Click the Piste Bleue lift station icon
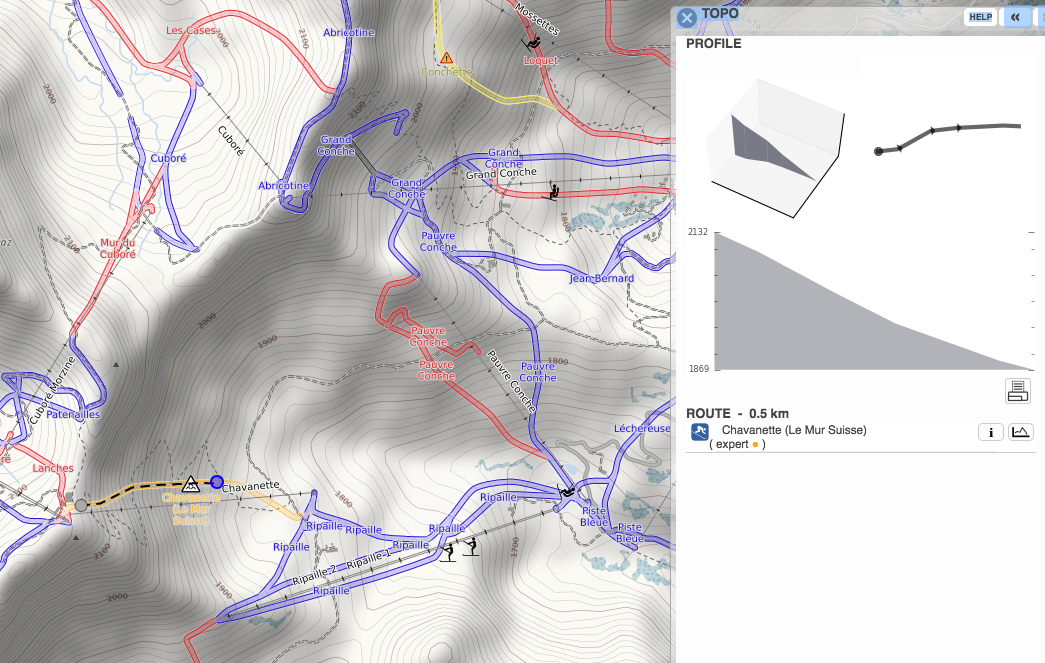Viewport: 1045px width, 663px height. [568, 491]
